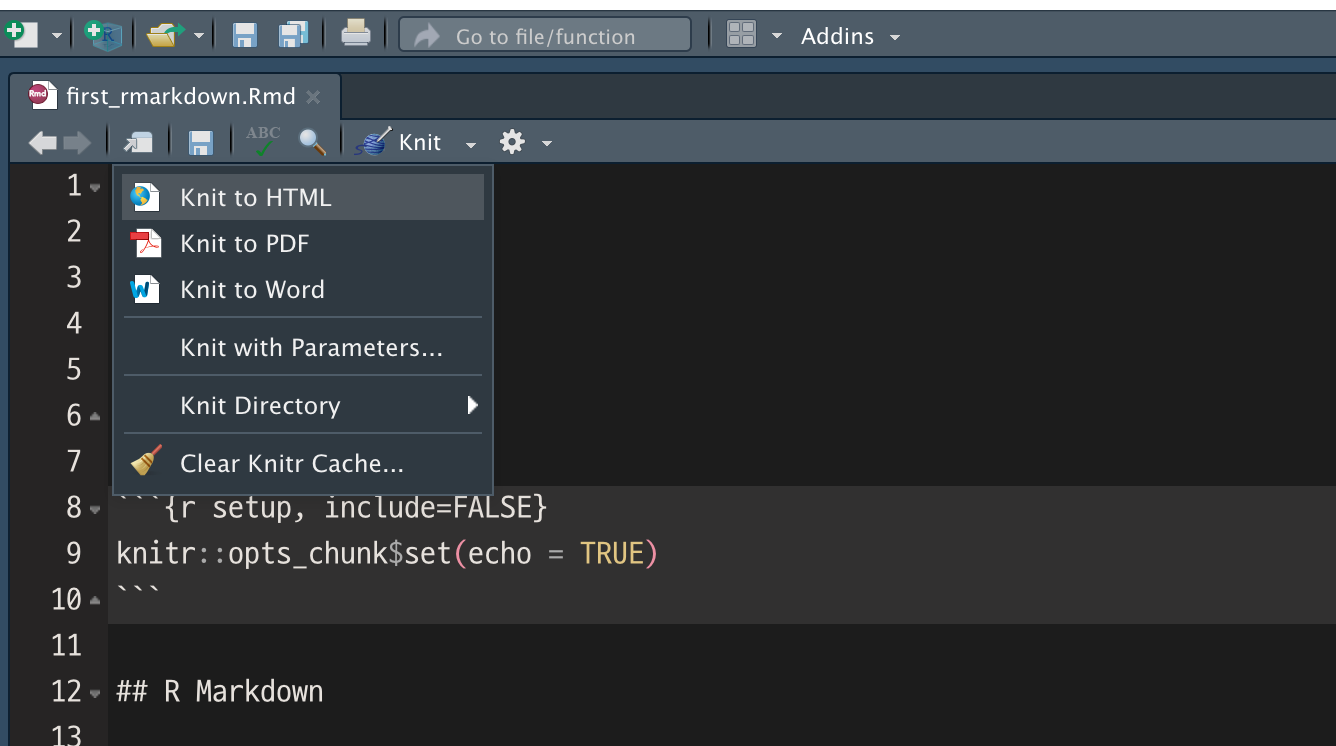This screenshot has width=1336, height=746.
Task: Click the back navigation arrow in editor
Action: coord(43,143)
